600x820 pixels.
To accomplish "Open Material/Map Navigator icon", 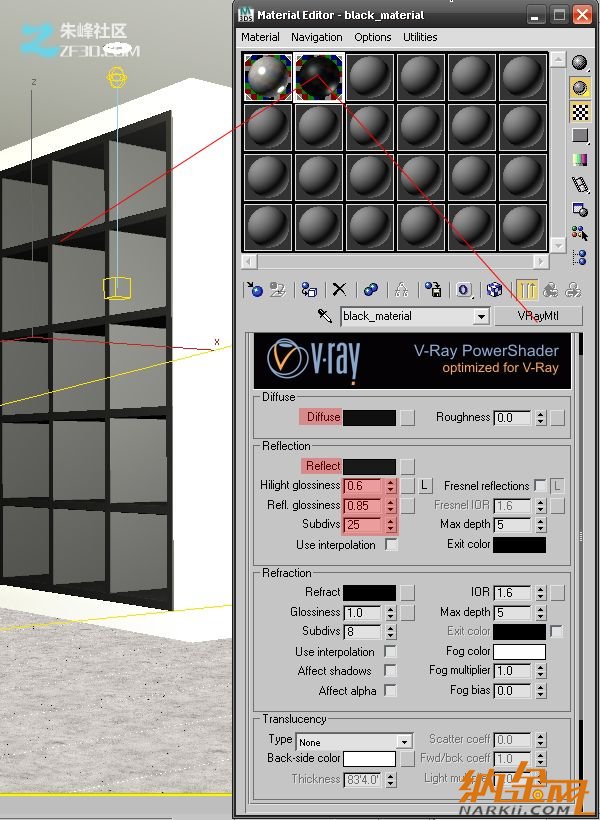I will click(x=580, y=257).
